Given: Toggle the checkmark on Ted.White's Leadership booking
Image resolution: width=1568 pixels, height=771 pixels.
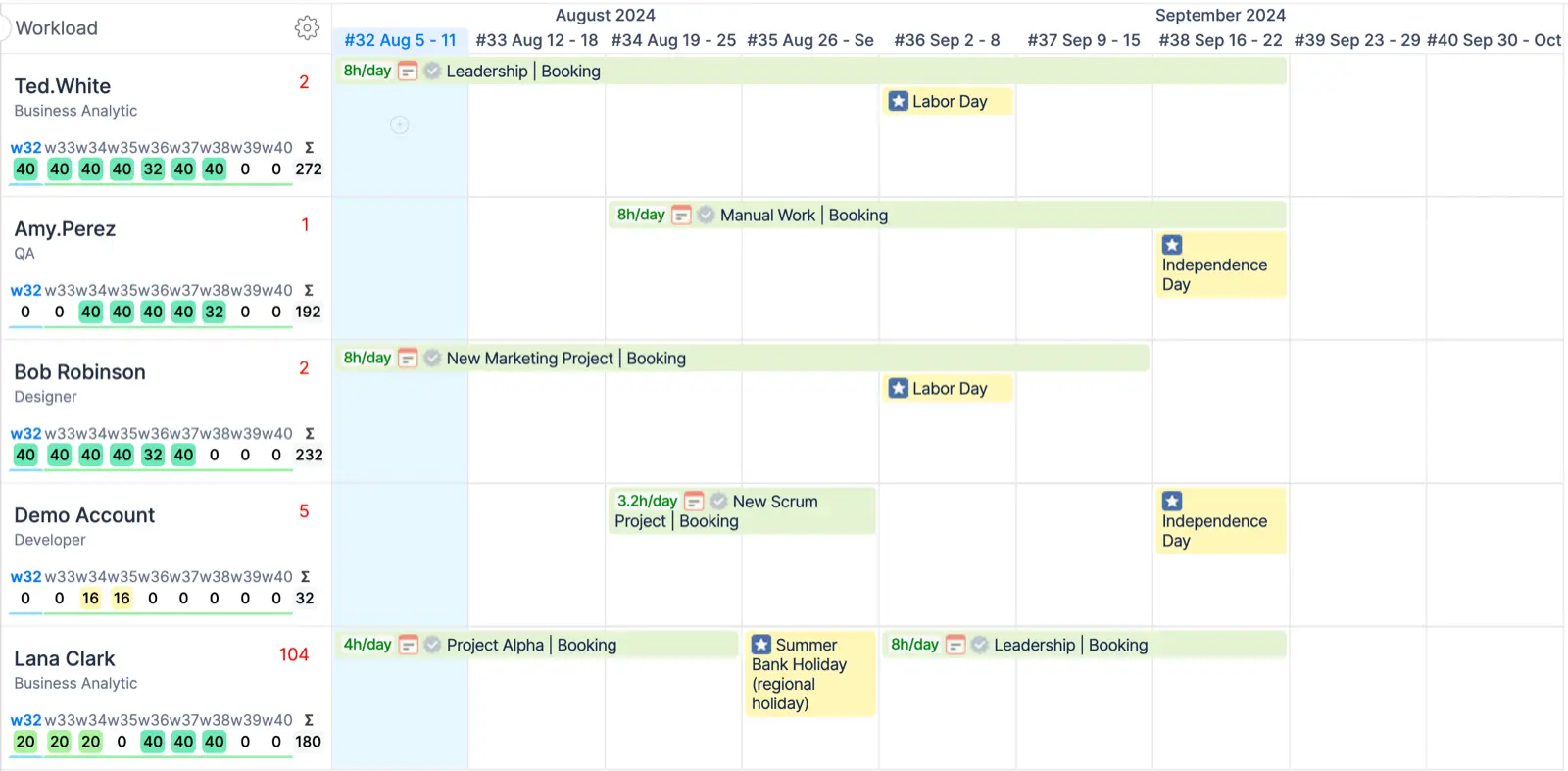Looking at the screenshot, I should 432,71.
